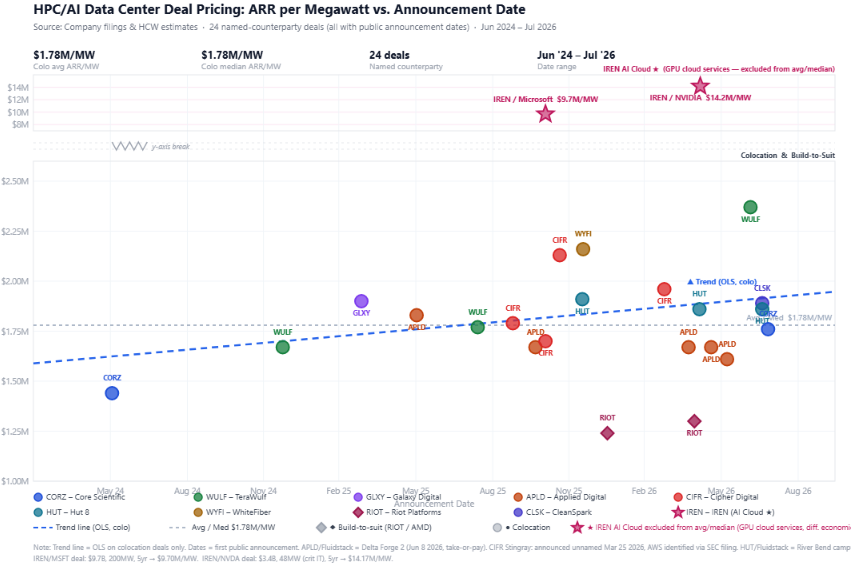Select the RIOT diamond near $1.24M
The height and width of the screenshot is (567, 867).
[x=607, y=433]
